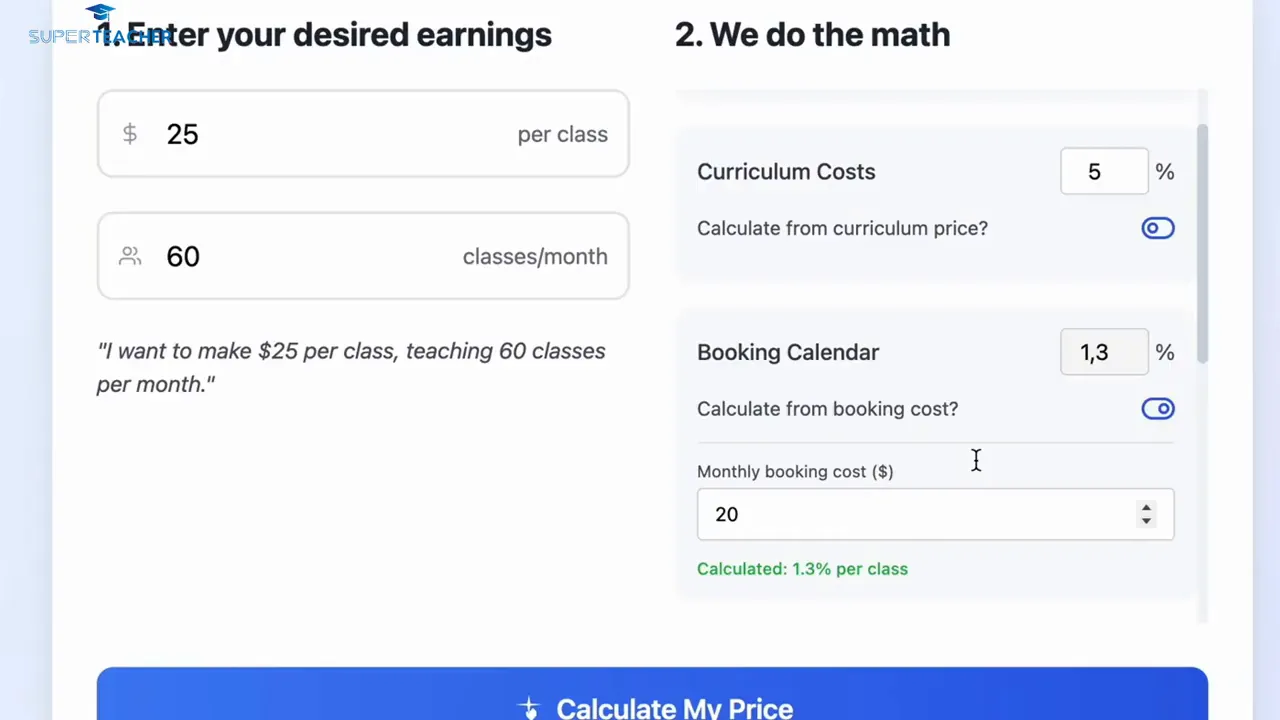Click the Booking Calendar heading
Screen dimensions: 1280x720
coord(788,352)
